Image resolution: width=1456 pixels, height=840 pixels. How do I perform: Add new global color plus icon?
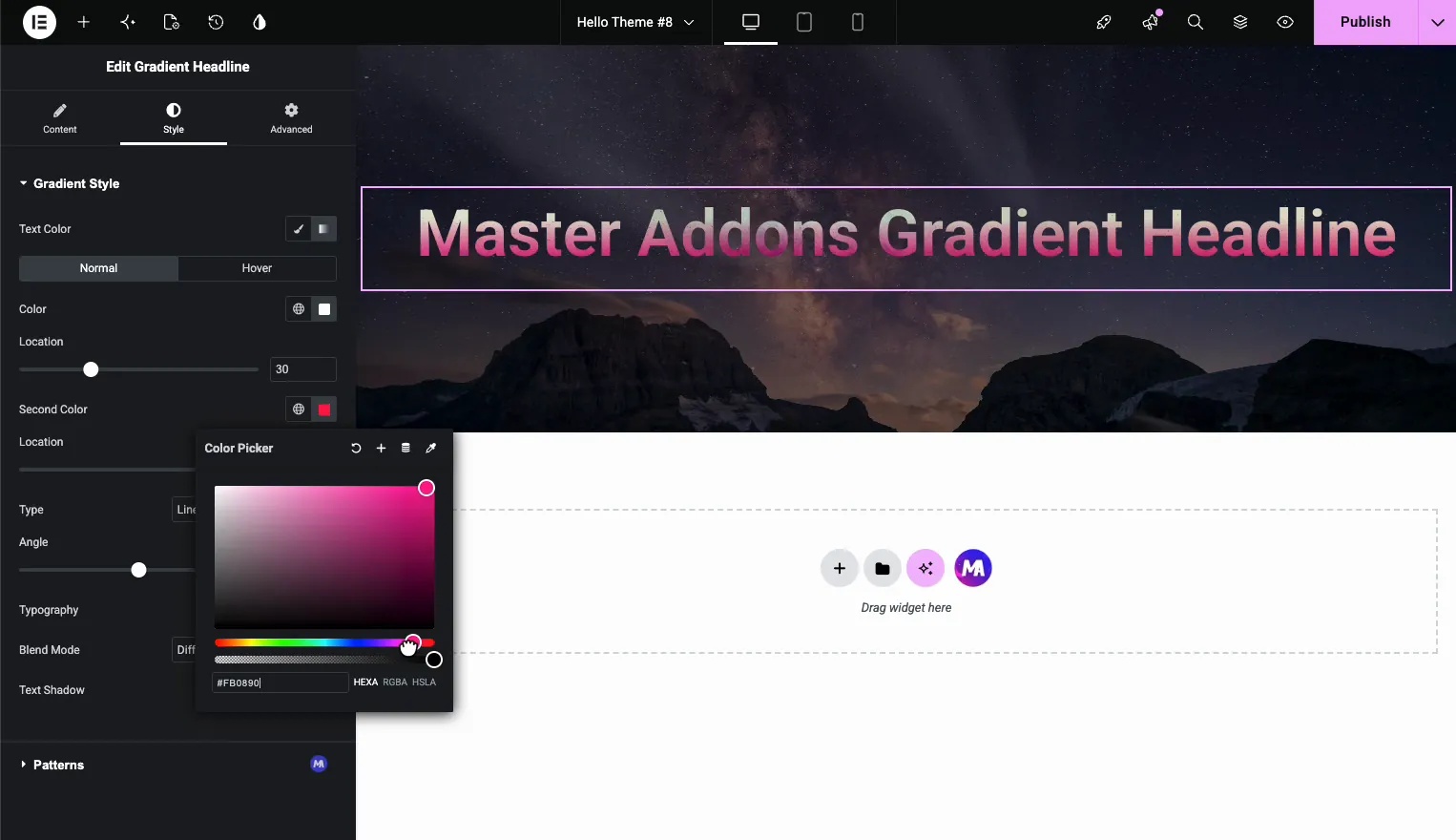381,448
